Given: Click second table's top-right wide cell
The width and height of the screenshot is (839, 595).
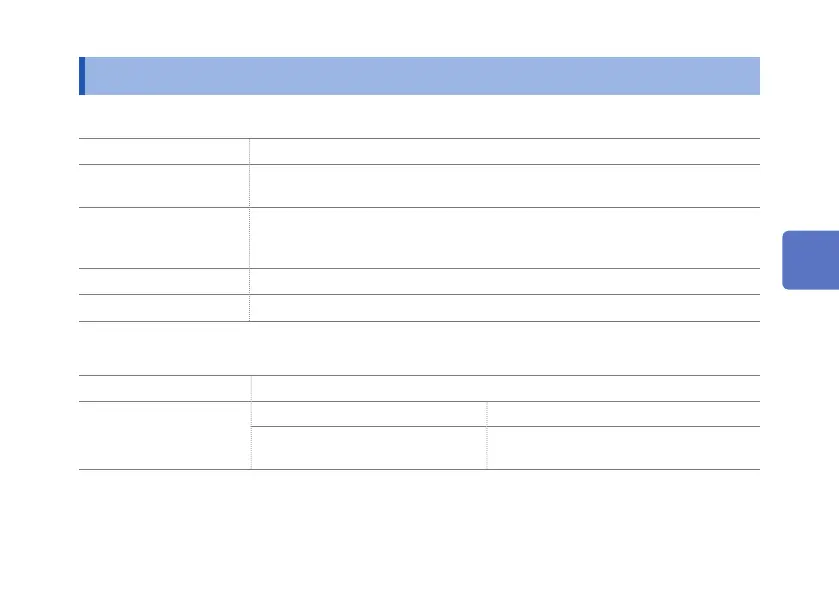Looking at the screenshot, I should [x=504, y=388].
